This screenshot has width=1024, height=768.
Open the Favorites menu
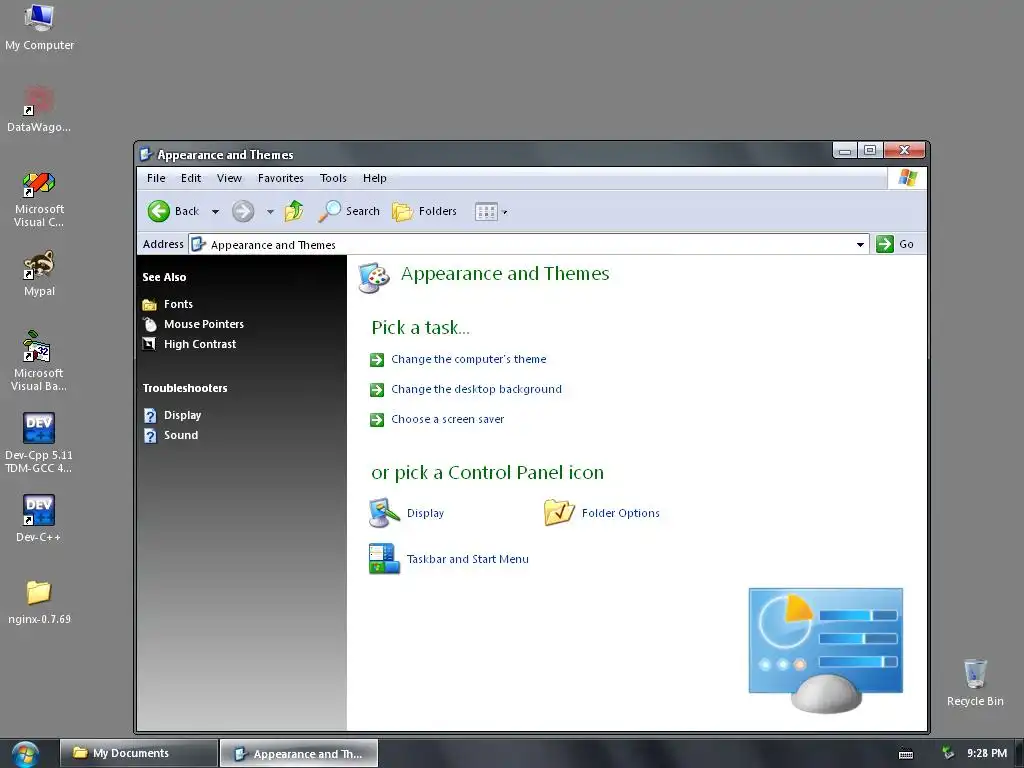(281, 178)
